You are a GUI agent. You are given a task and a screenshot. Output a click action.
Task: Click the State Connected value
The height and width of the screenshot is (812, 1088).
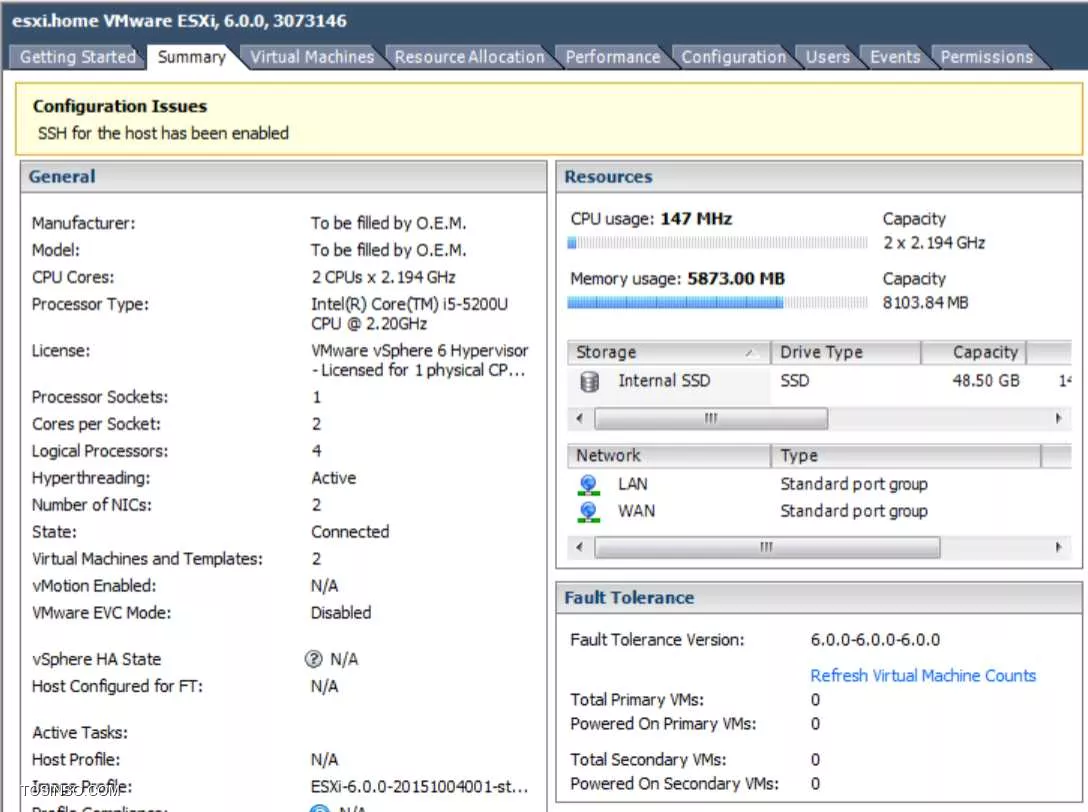pos(350,532)
